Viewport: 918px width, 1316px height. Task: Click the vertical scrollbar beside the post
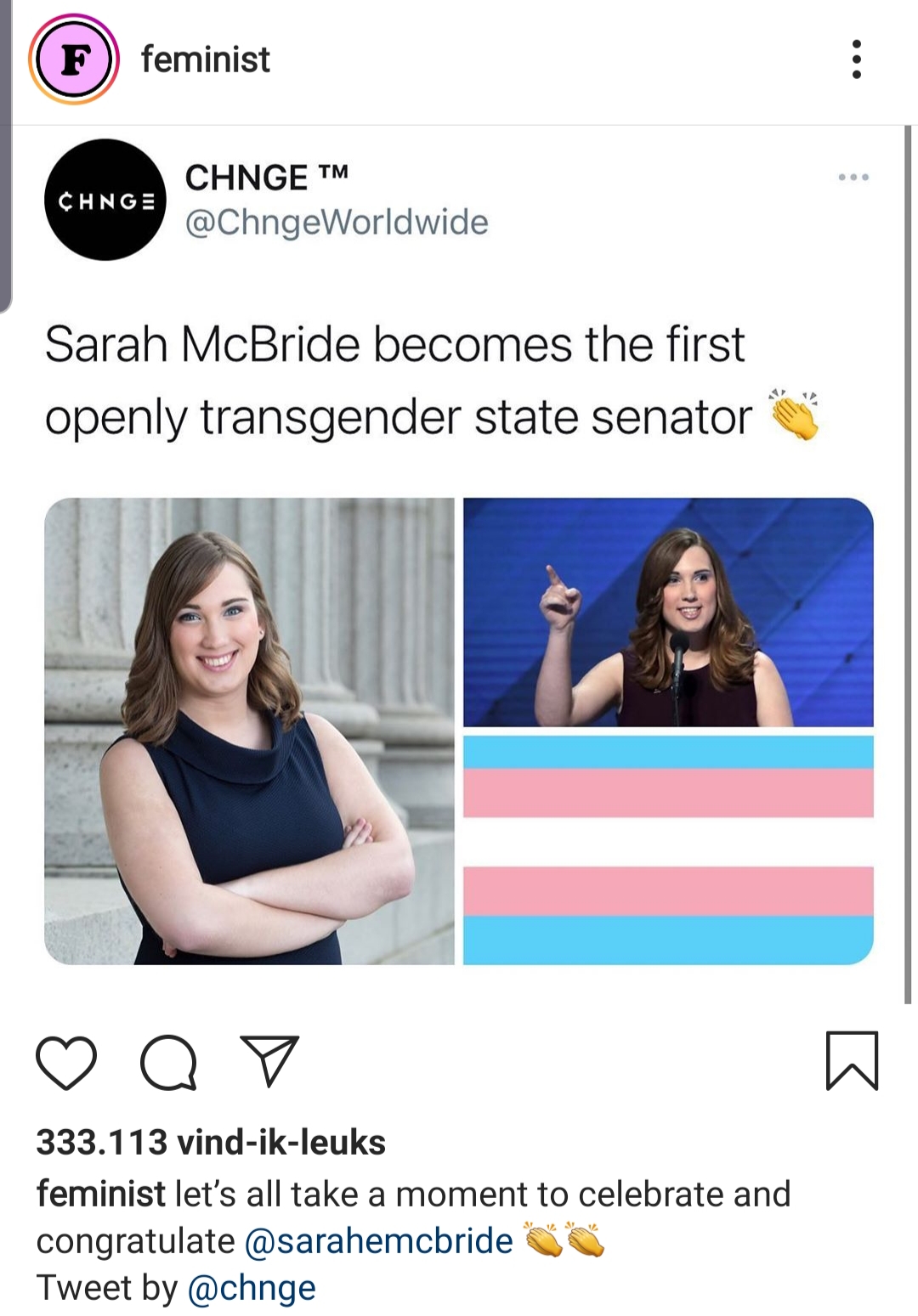point(907,565)
